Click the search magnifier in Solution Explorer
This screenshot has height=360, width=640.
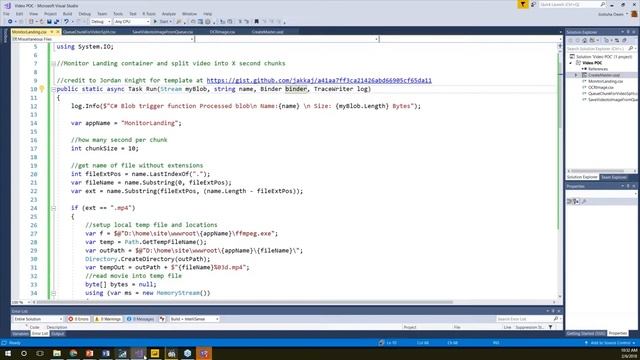[x=630, y=49]
